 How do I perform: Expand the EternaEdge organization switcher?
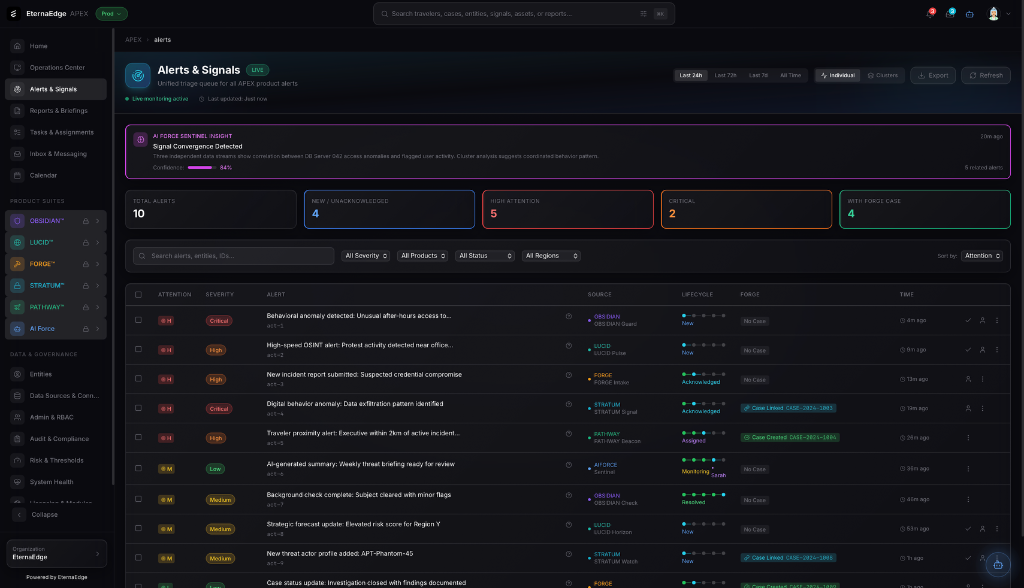tap(56, 553)
